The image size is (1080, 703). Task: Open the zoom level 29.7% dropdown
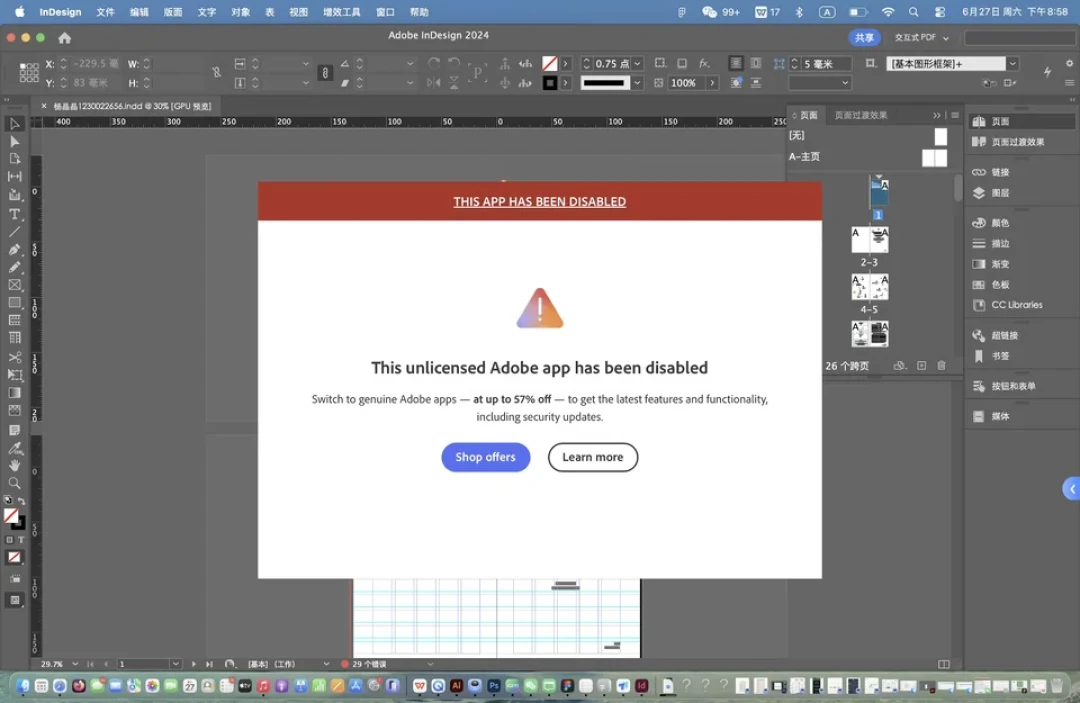click(x=75, y=664)
